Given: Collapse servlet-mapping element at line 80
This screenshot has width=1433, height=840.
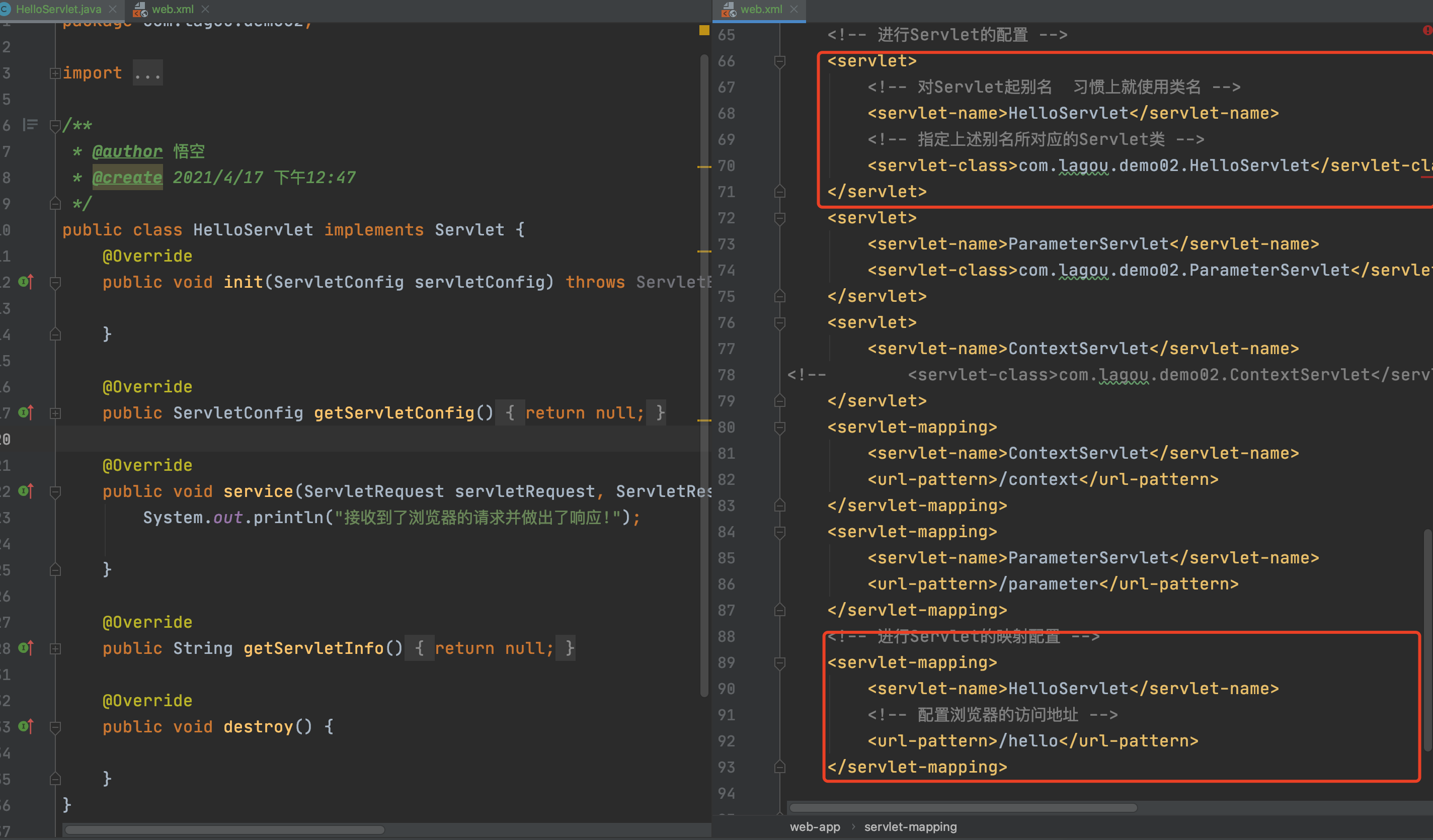Looking at the screenshot, I should 779,428.
